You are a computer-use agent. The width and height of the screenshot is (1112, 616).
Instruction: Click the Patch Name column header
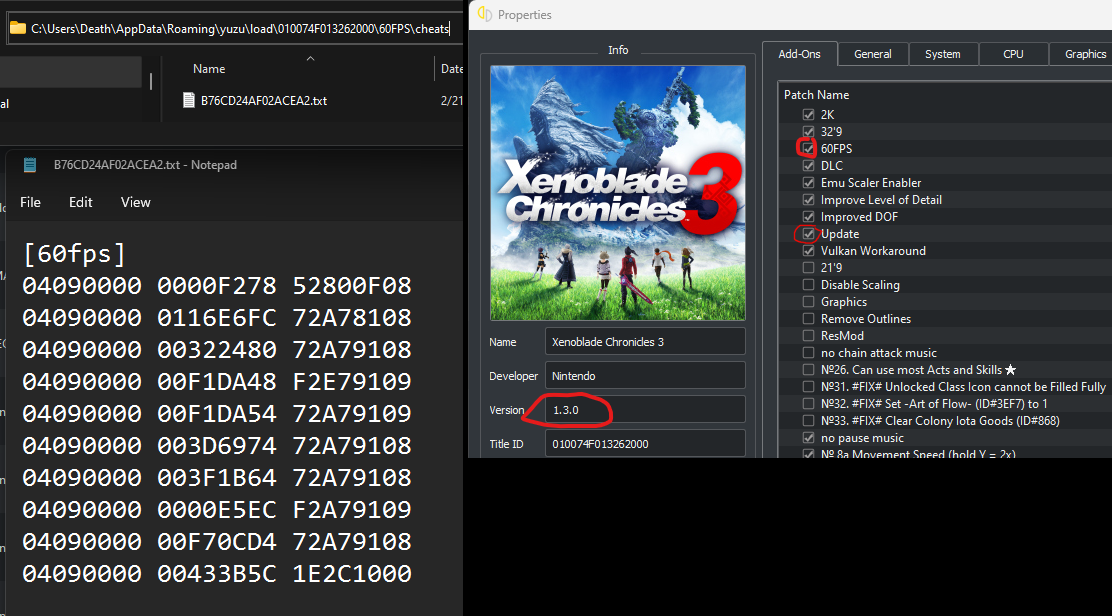coord(816,94)
